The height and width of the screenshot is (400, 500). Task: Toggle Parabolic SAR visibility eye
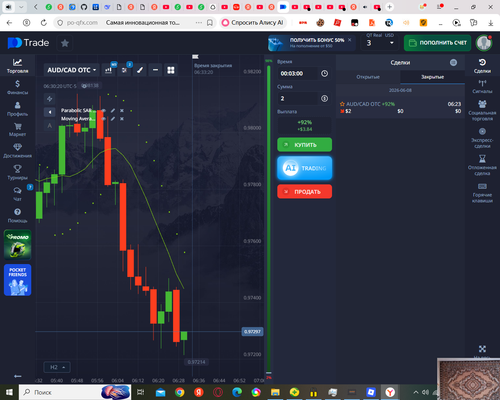104,110
